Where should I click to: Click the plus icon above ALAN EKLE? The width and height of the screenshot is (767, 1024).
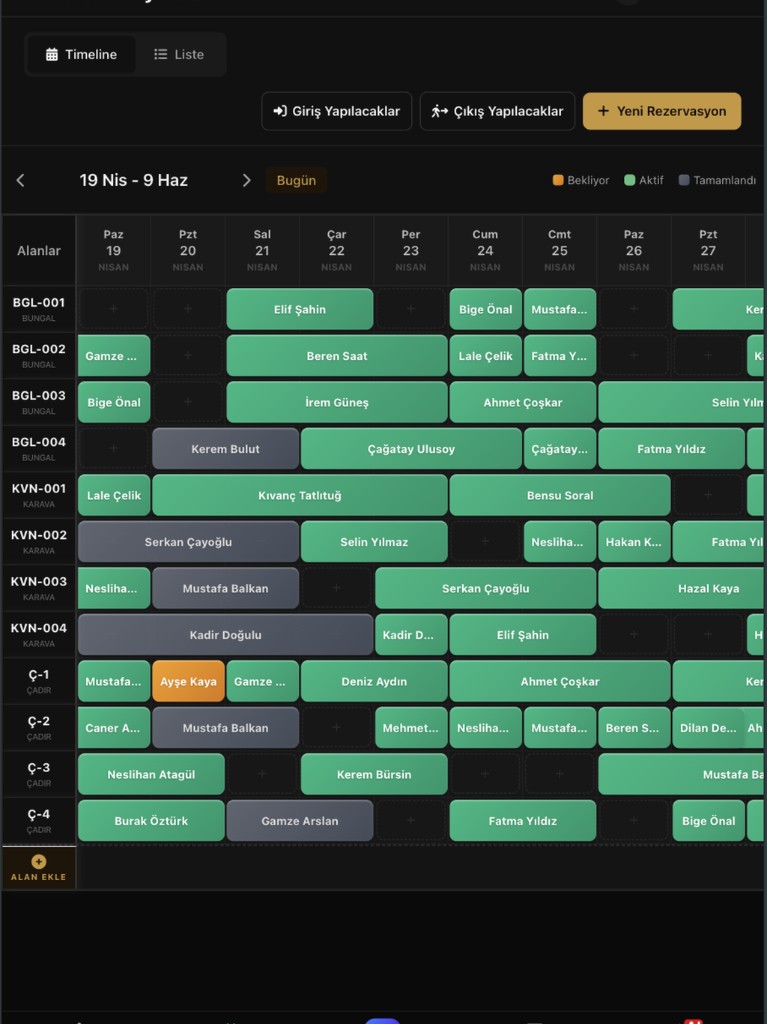click(39, 861)
